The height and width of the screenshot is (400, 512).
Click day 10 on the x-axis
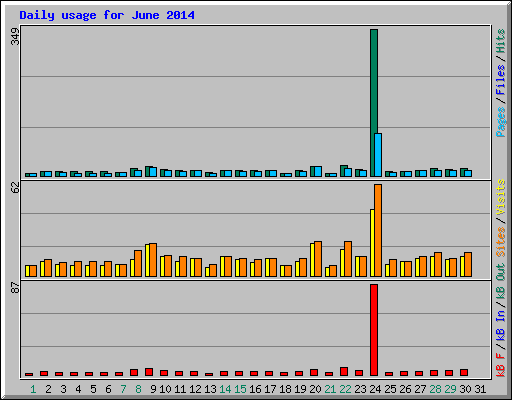165,389
